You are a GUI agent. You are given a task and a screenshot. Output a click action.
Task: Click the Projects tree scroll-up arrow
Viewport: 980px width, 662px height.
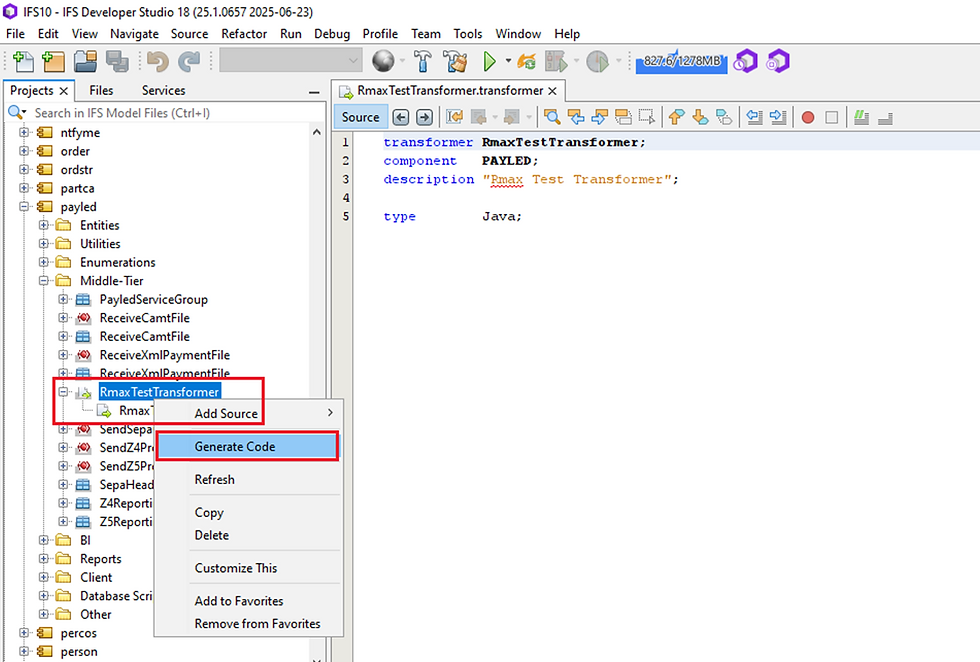[317, 132]
